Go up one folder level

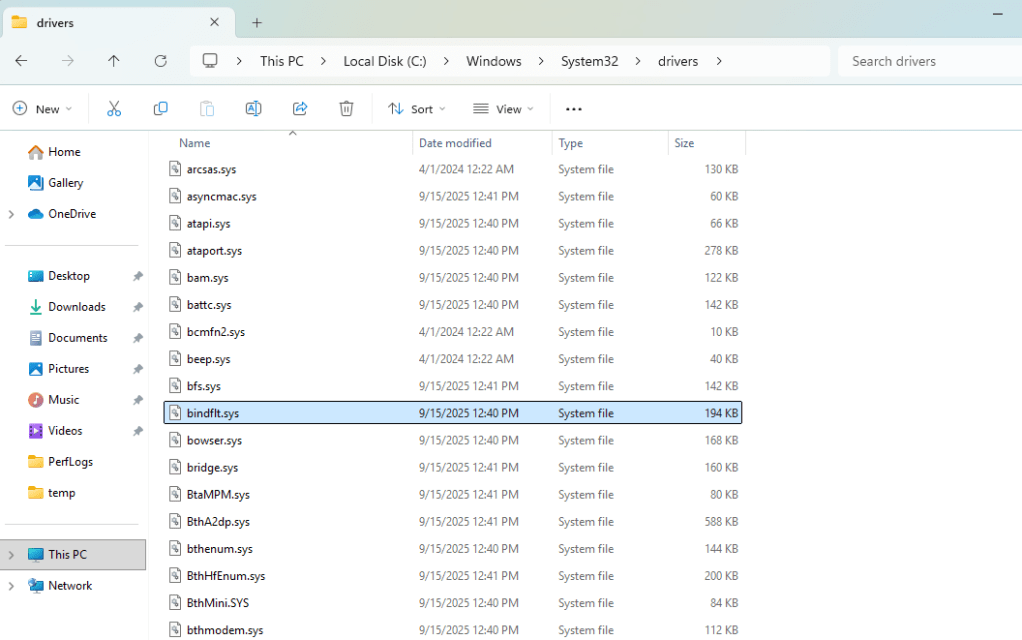pyautogui.click(x=114, y=61)
